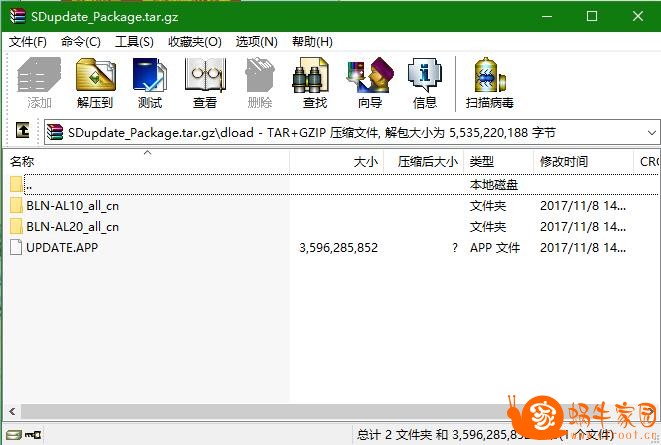Show archive Info (信息) icon
661x445 pixels.
[425, 75]
